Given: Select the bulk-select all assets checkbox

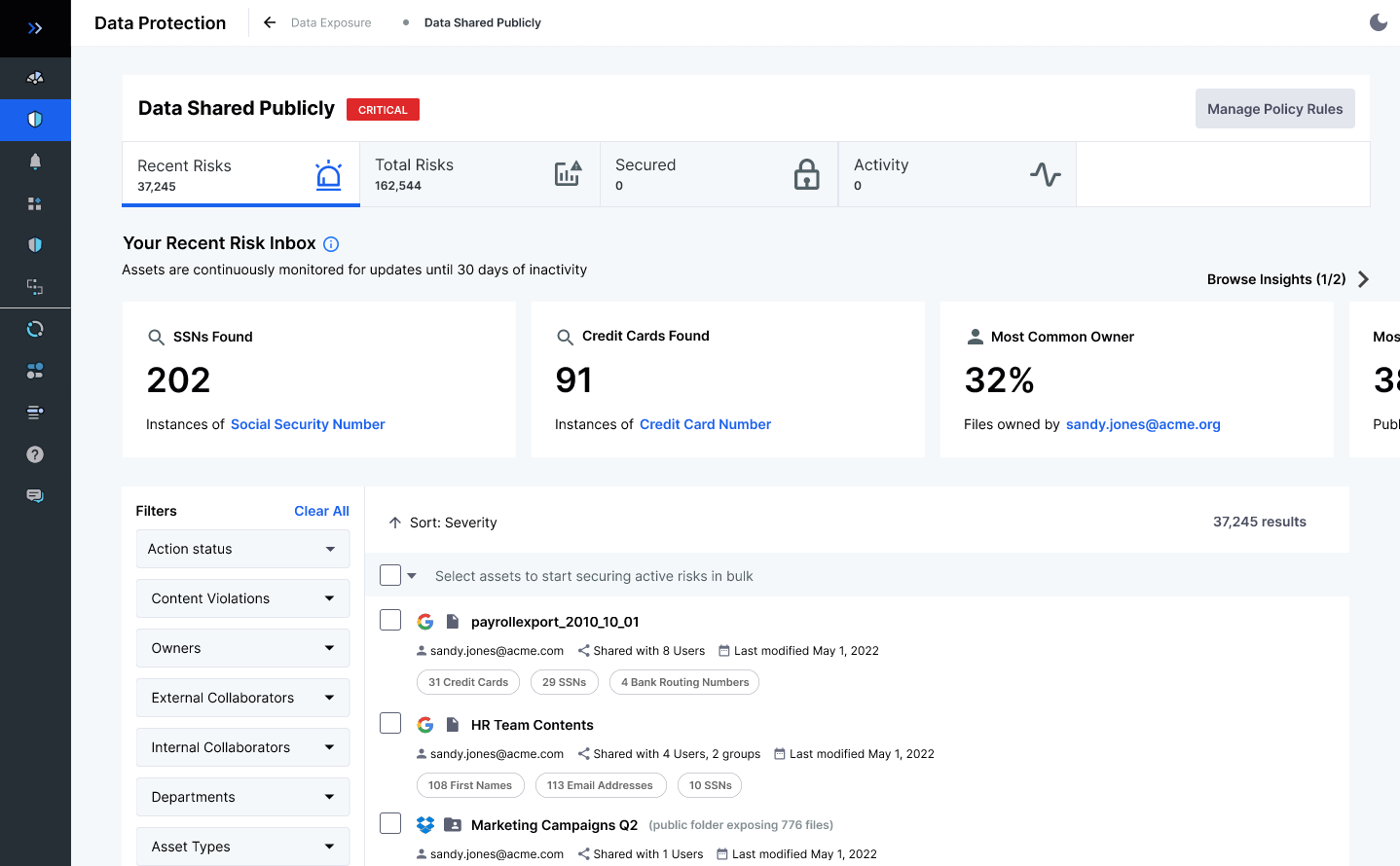Looking at the screenshot, I should pos(390,574).
